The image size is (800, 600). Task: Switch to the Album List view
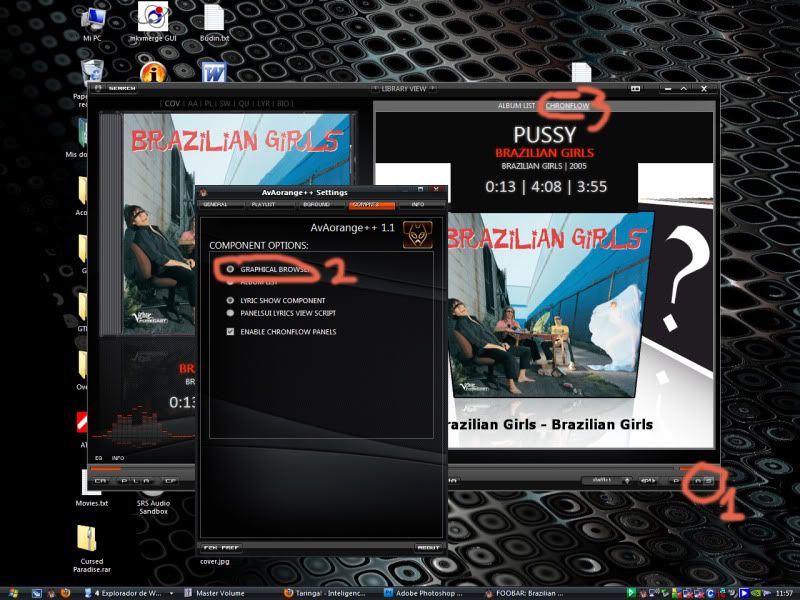click(516, 106)
